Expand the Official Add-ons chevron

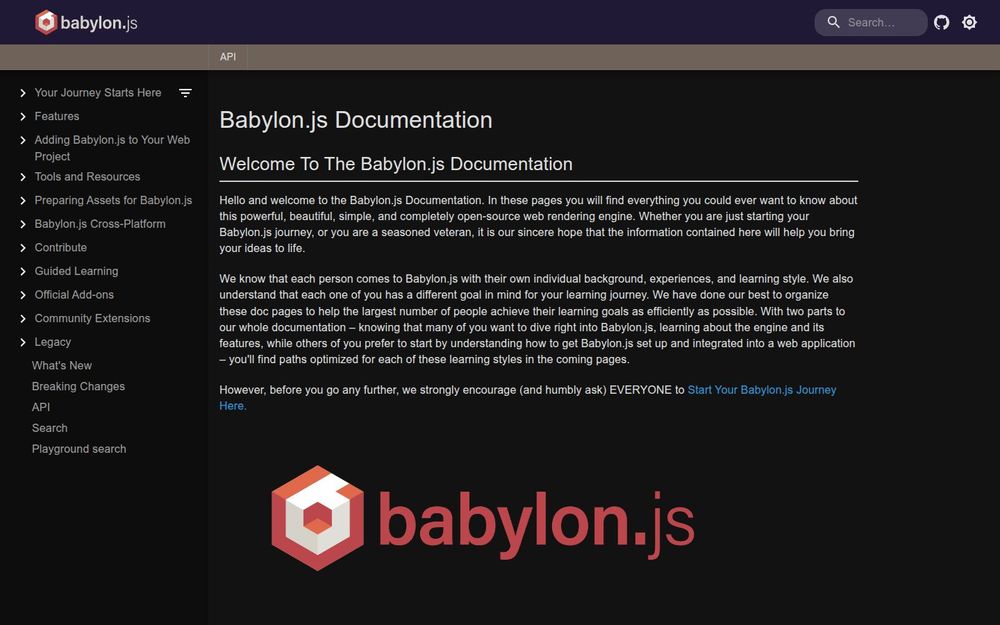click(23, 295)
